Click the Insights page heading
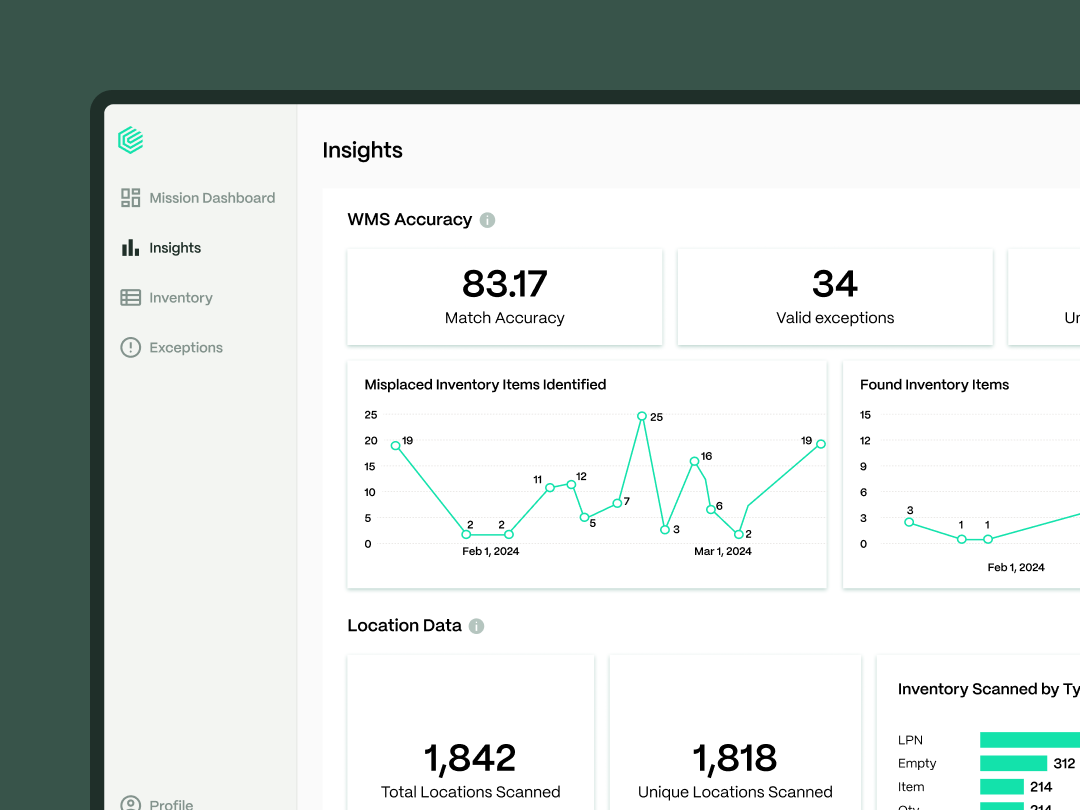 (x=362, y=150)
